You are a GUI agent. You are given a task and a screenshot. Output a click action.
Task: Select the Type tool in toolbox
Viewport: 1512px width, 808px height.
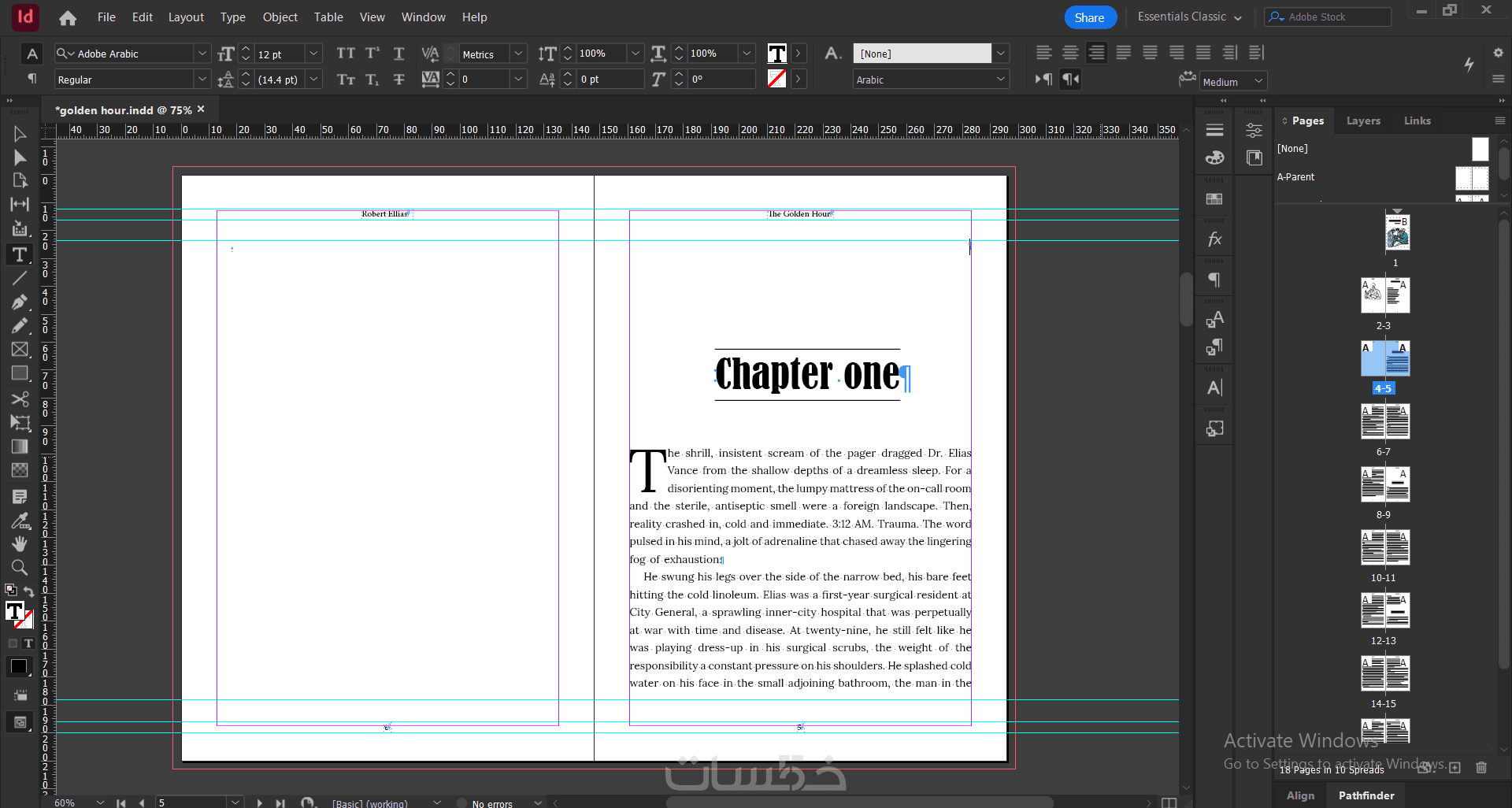pos(20,254)
